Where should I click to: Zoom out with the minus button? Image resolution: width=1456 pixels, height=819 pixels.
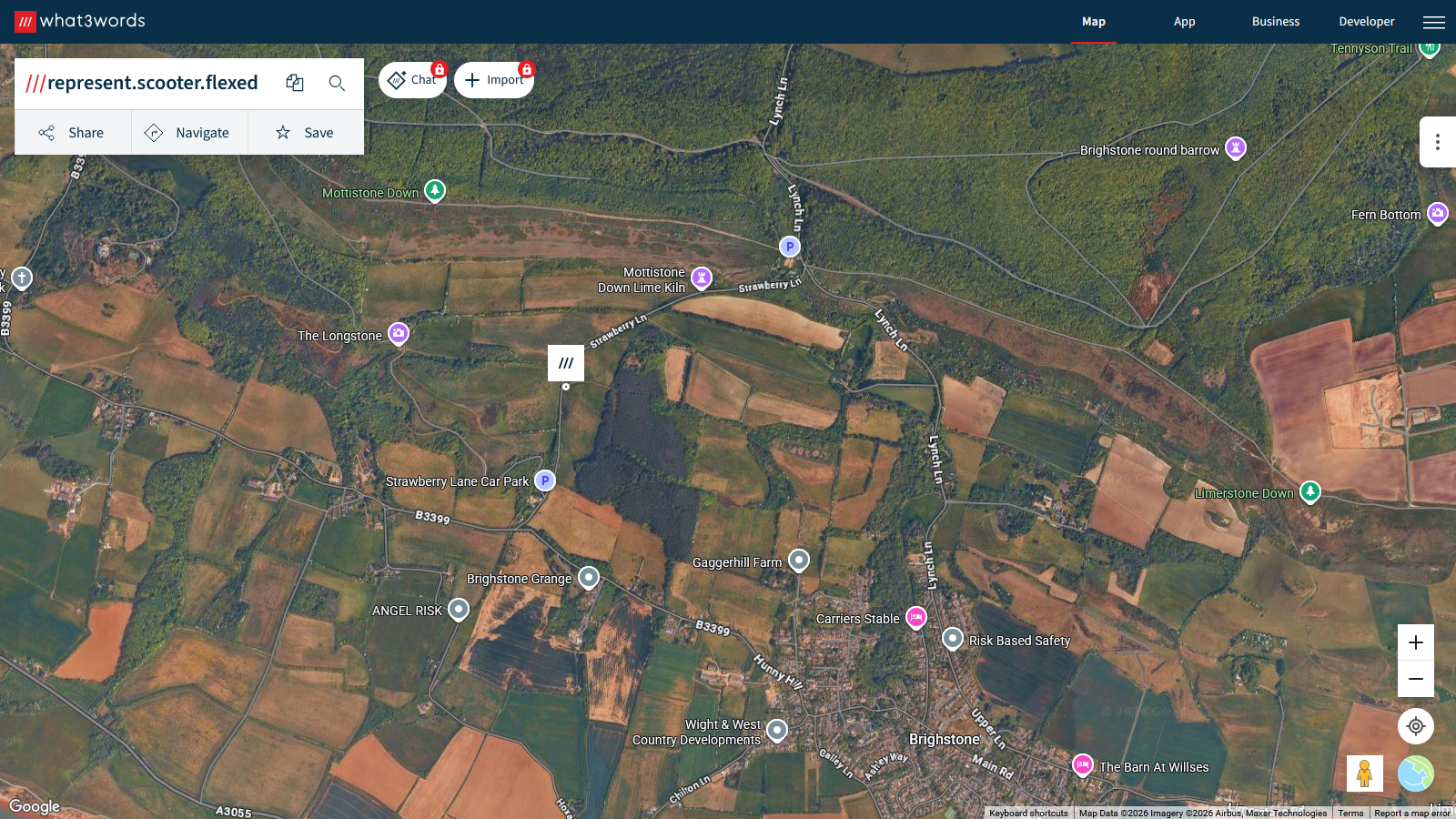pos(1415,679)
